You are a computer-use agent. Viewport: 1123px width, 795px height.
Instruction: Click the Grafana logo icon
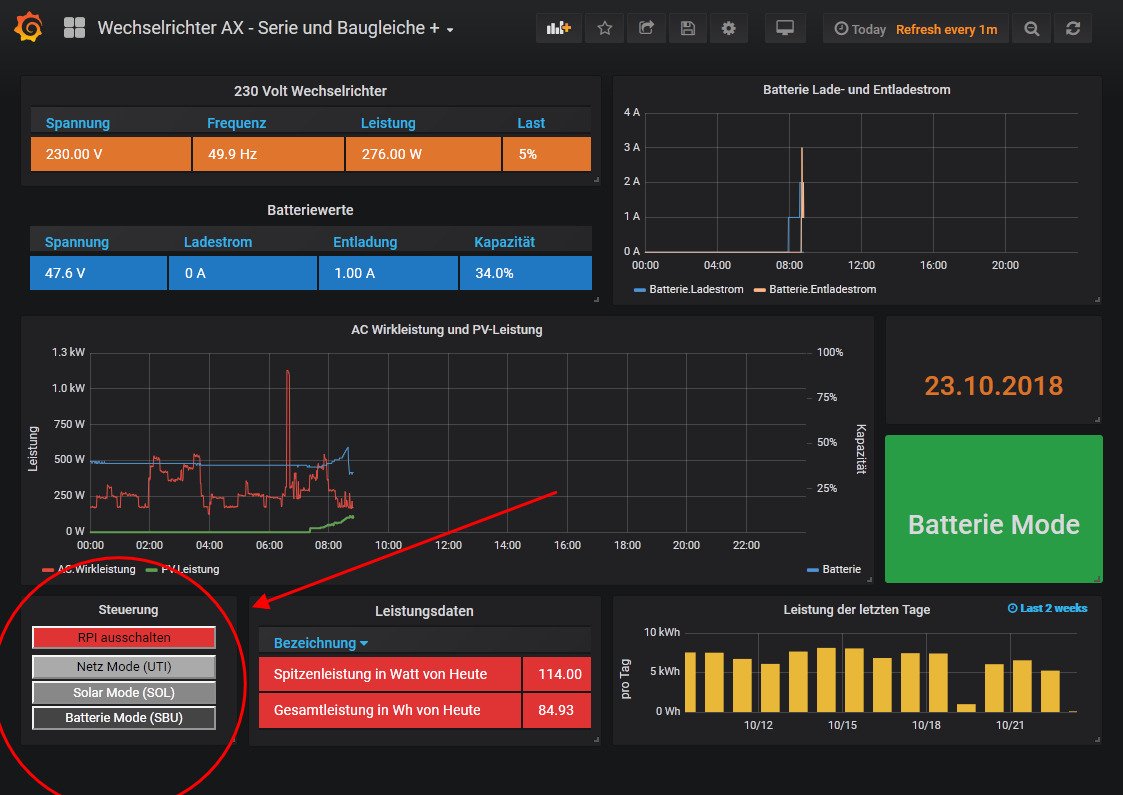(28, 28)
